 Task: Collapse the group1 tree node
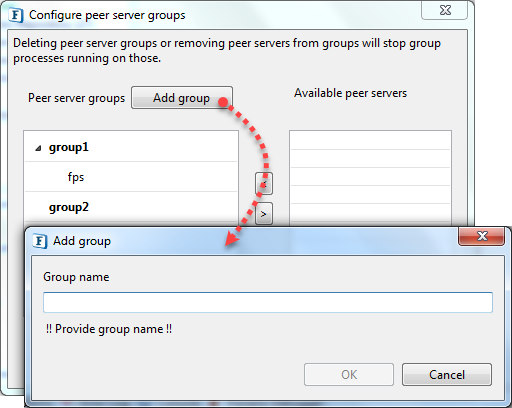point(38,148)
